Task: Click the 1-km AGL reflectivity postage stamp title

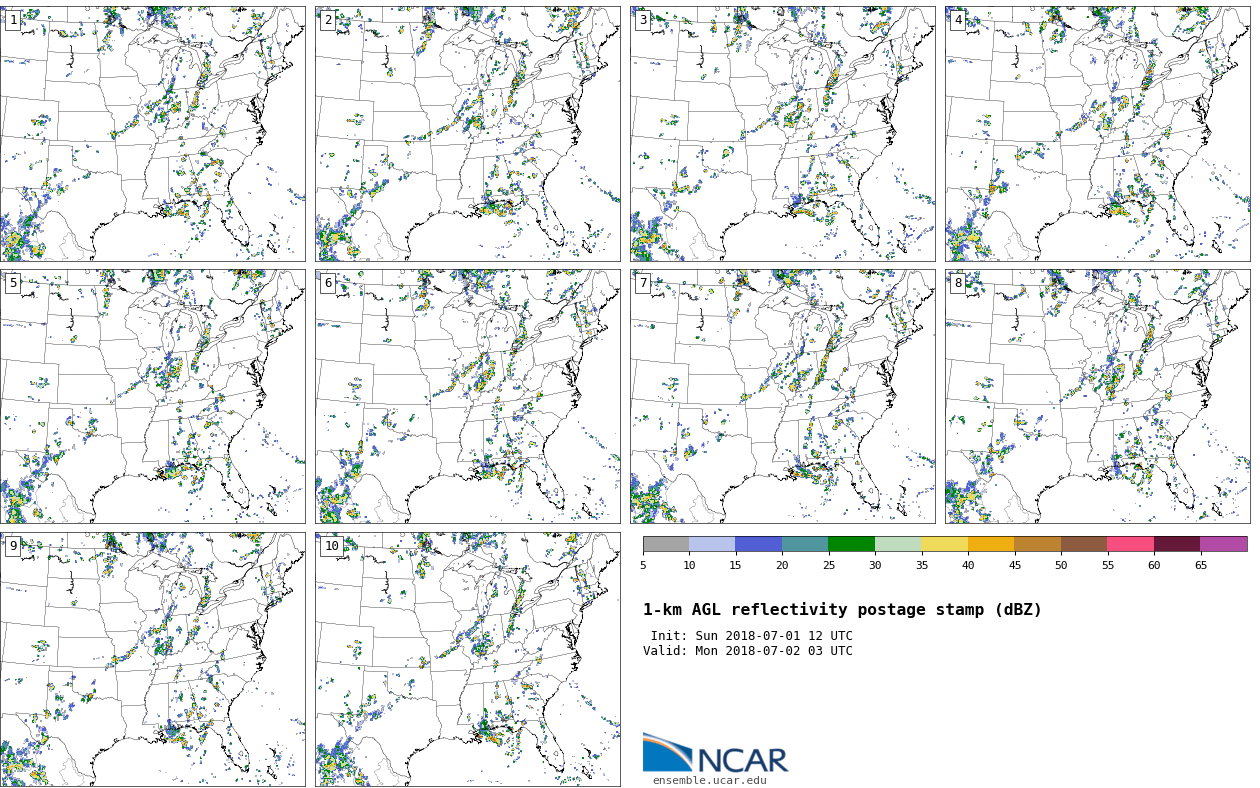Action: click(x=842, y=610)
